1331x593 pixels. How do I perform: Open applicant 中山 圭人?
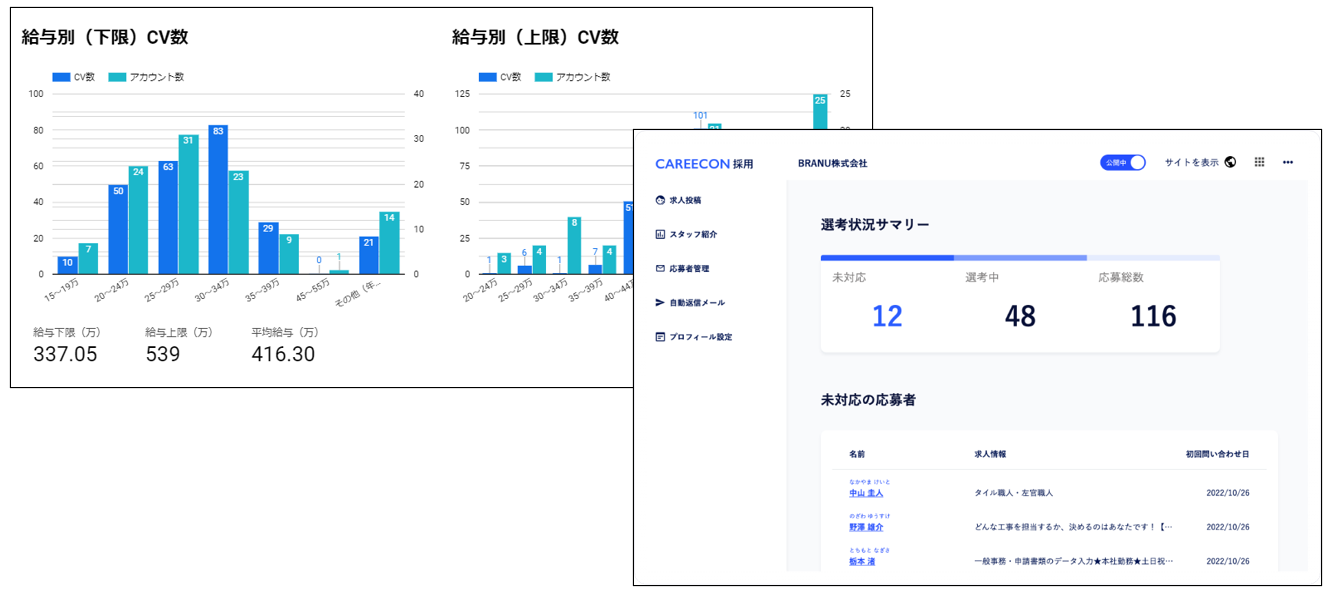click(x=866, y=493)
